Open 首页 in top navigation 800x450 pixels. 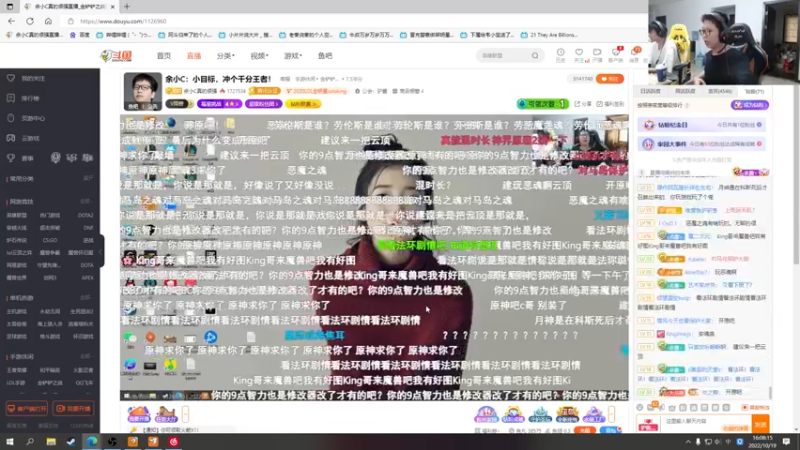click(164, 56)
